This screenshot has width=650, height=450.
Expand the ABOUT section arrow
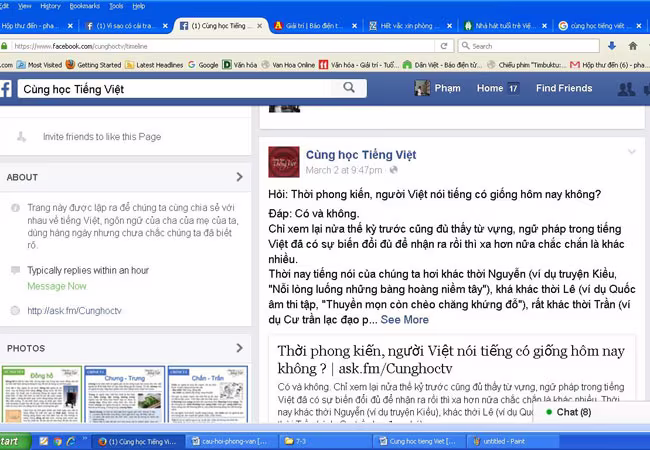click(239, 177)
